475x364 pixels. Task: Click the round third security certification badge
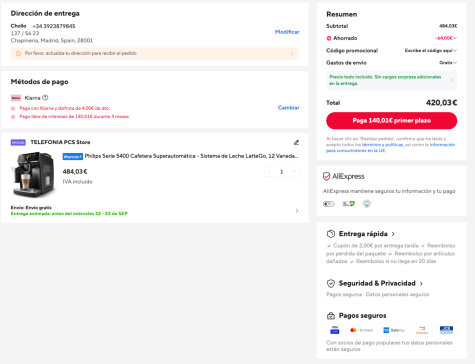(367, 204)
